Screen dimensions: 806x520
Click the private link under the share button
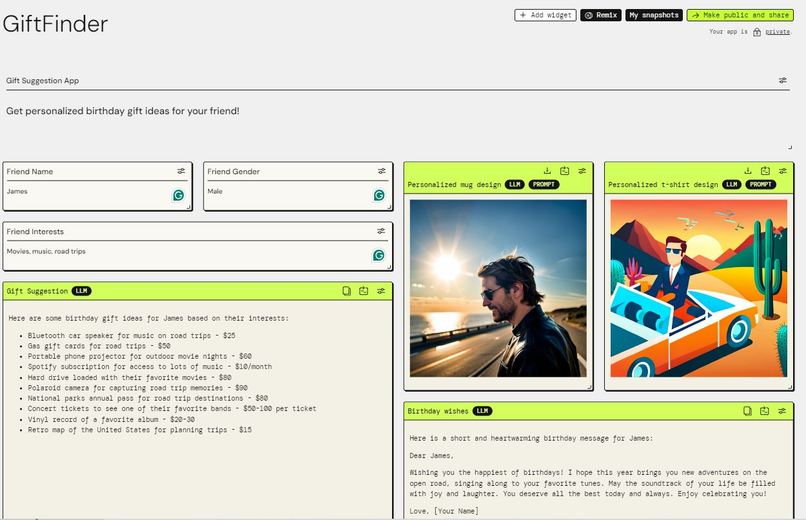point(777,32)
